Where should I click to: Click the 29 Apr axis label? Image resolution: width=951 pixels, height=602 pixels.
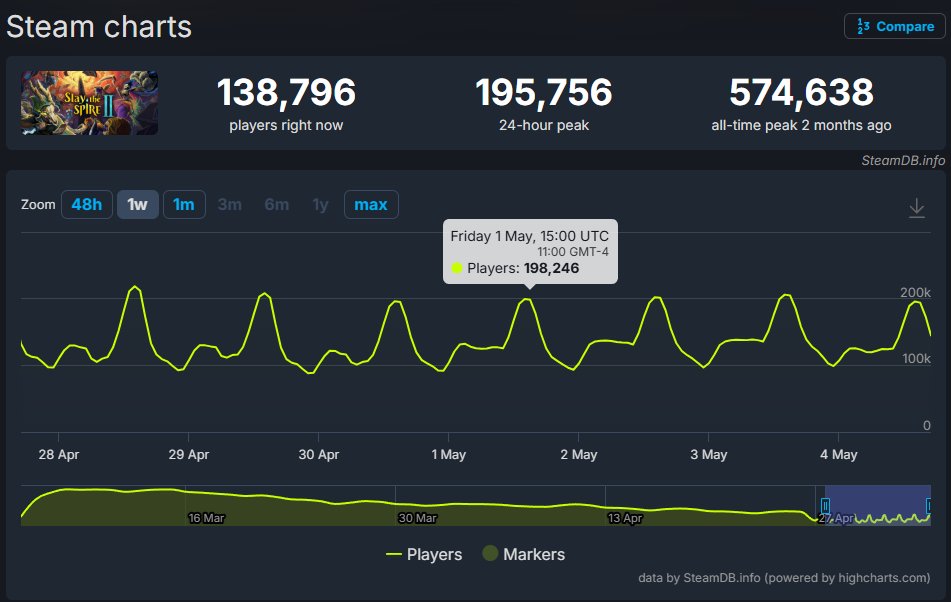point(189,454)
